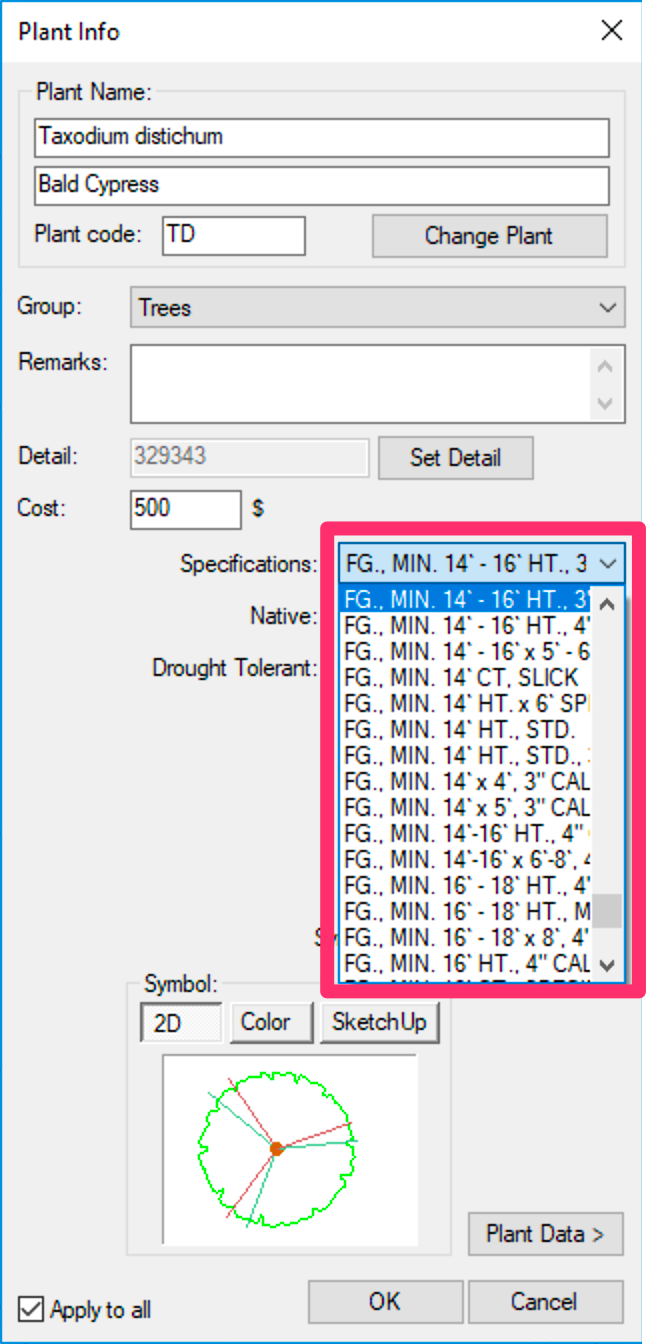The image size is (646, 1344).
Task: Click the Remarks box scroll down arrow
Action: click(604, 404)
